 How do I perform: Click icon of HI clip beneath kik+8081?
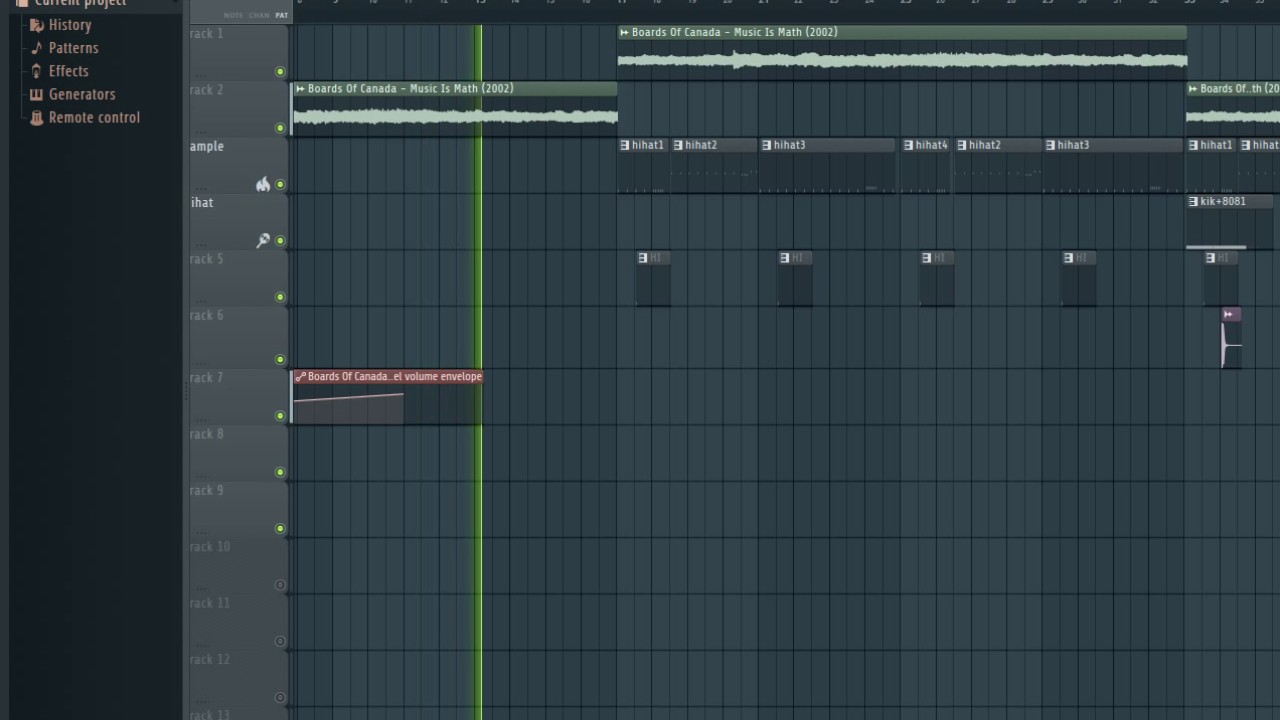1210,258
